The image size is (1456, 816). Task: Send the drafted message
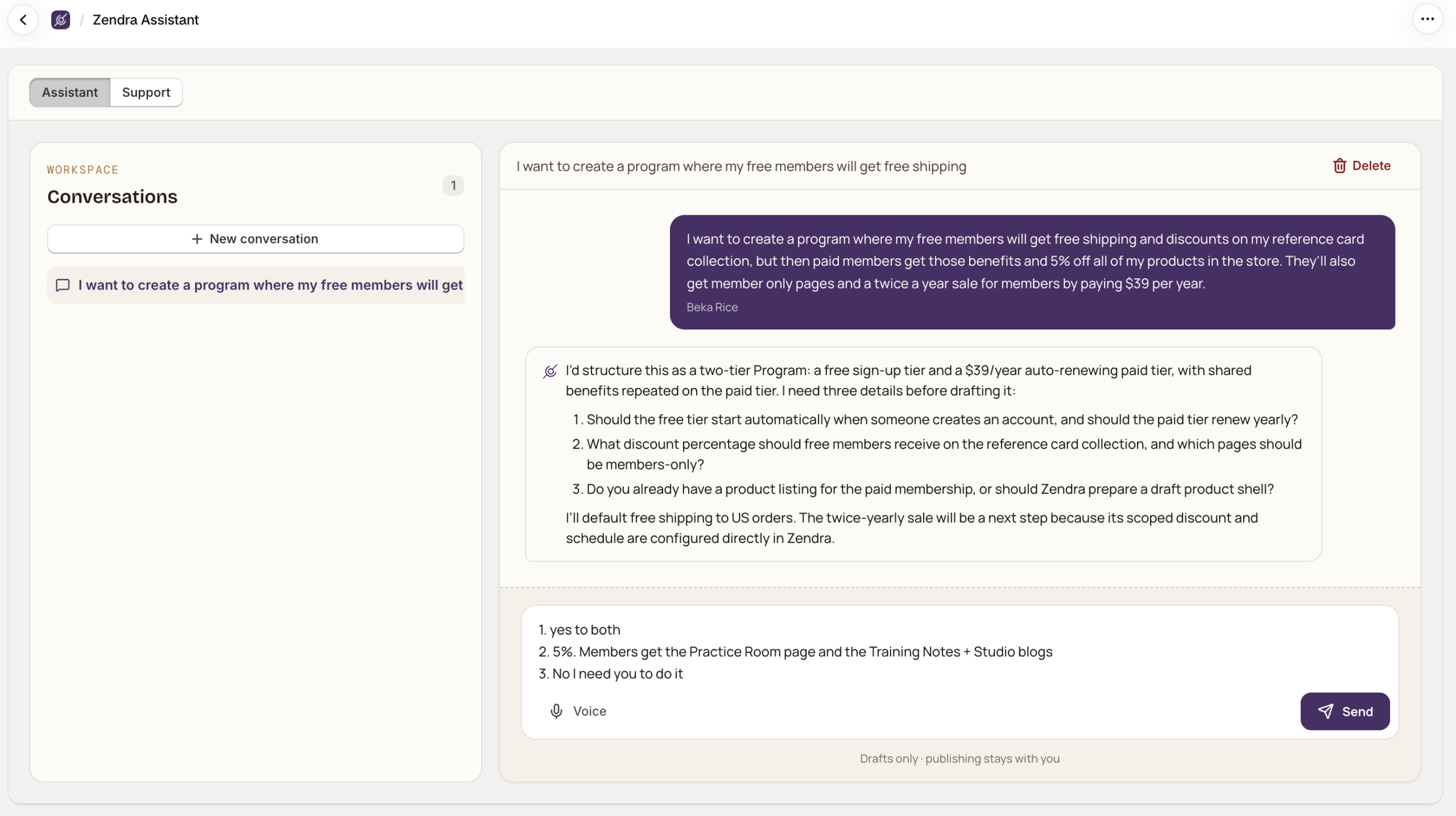[x=1345, y=711]
